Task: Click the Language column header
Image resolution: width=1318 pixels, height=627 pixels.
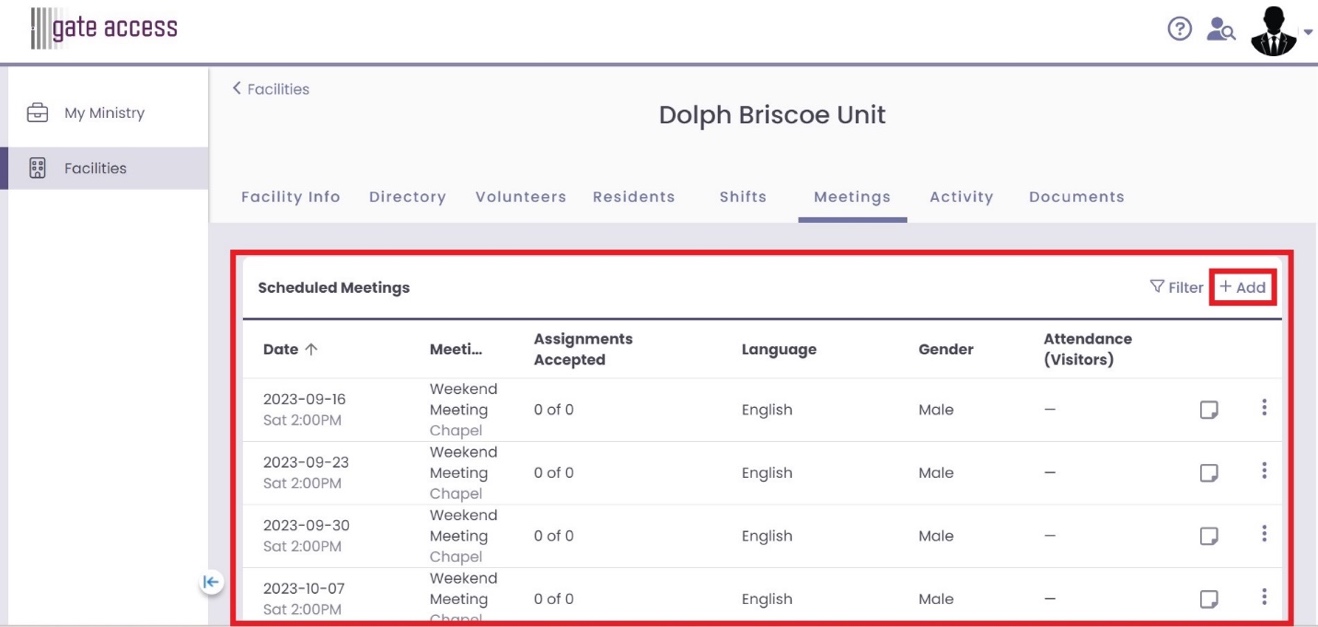Action: click(x=779, y=349)
